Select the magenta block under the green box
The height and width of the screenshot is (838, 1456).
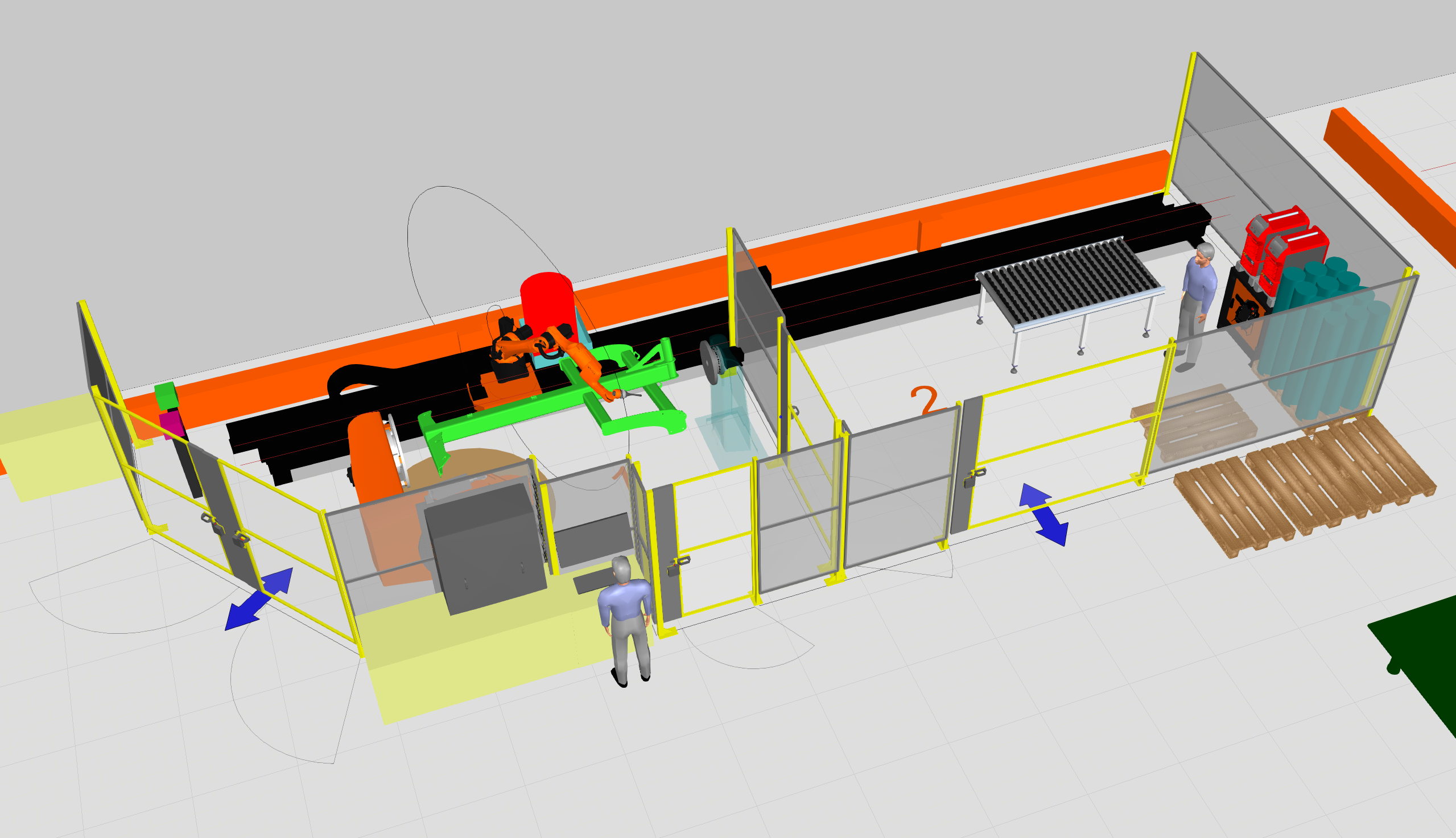[171, 424]
